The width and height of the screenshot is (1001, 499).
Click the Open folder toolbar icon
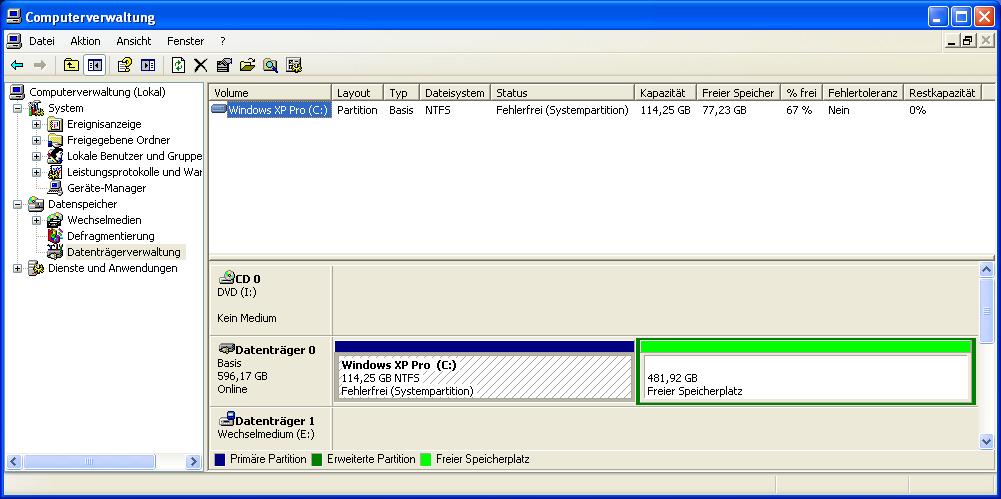(x=247, y=65)
